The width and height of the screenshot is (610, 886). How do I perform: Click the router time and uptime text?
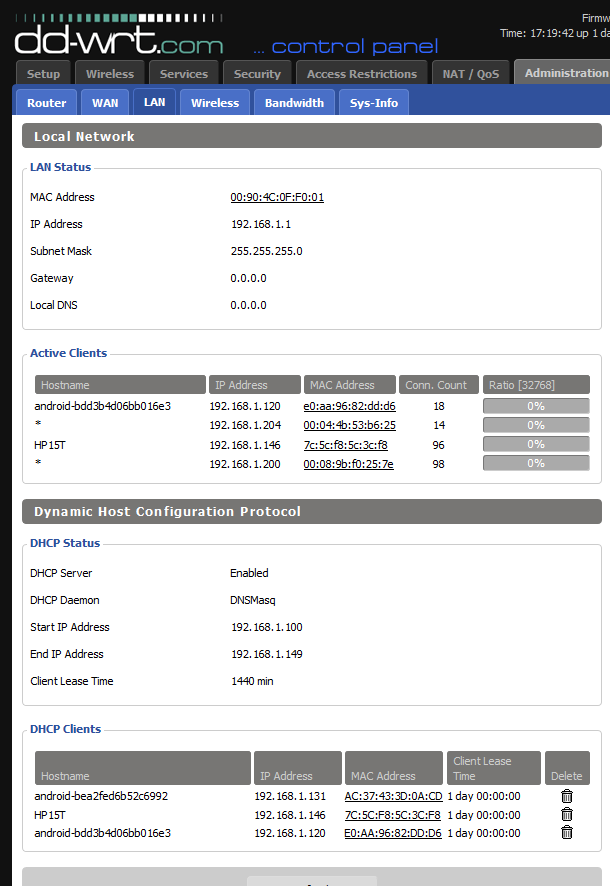point(555,33)
